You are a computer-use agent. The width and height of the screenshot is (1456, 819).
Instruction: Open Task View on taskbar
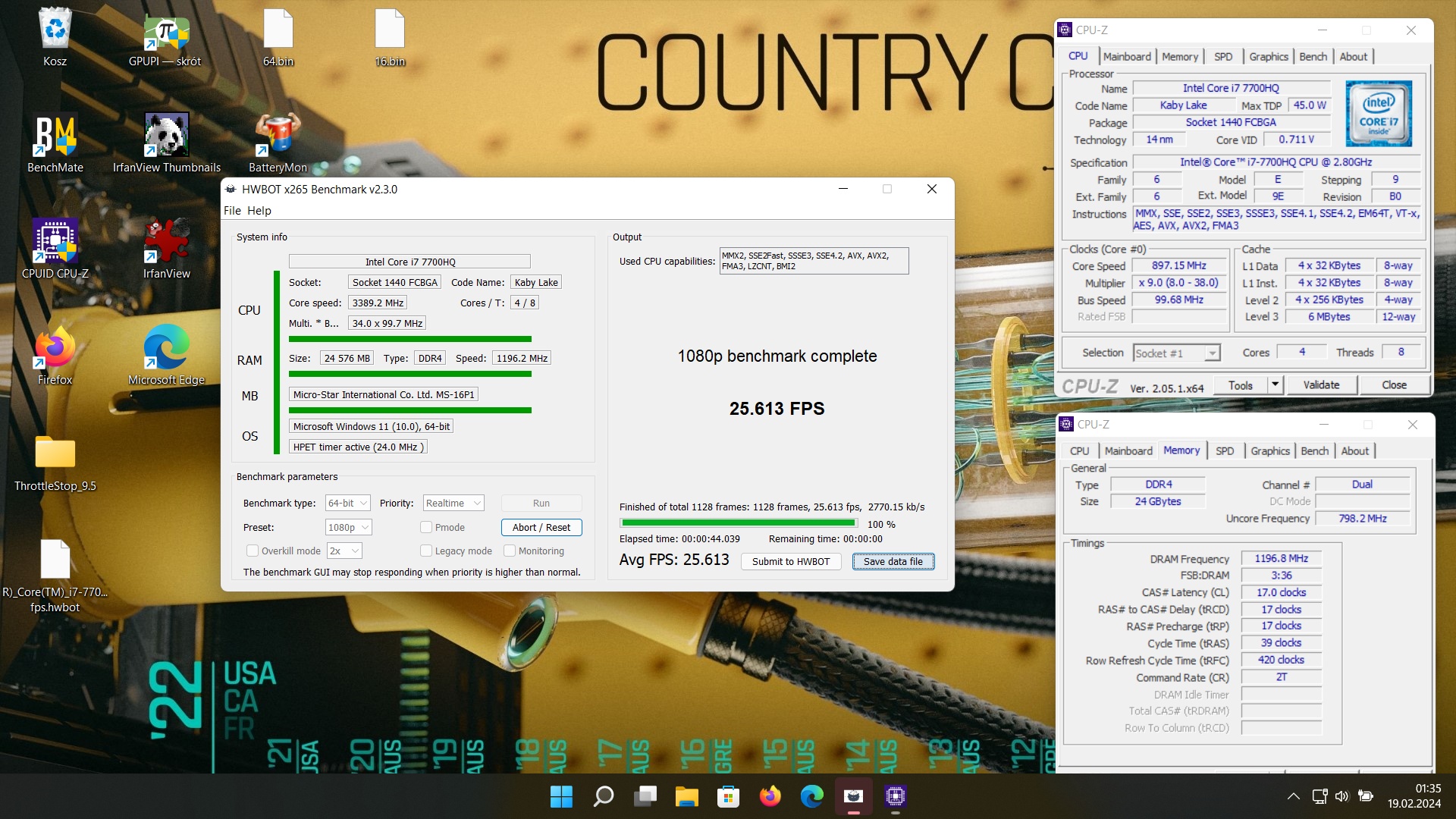pyautogui.click(x=645, y=796)
